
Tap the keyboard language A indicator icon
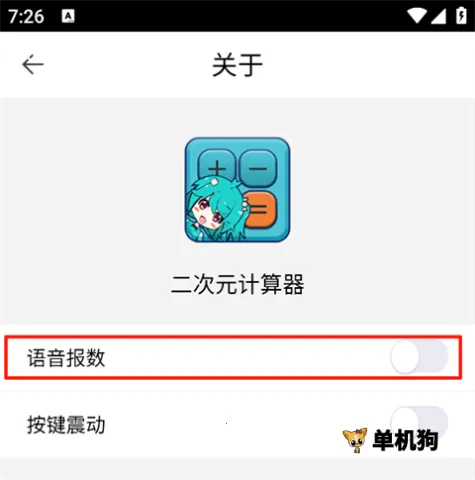point(68,16)
